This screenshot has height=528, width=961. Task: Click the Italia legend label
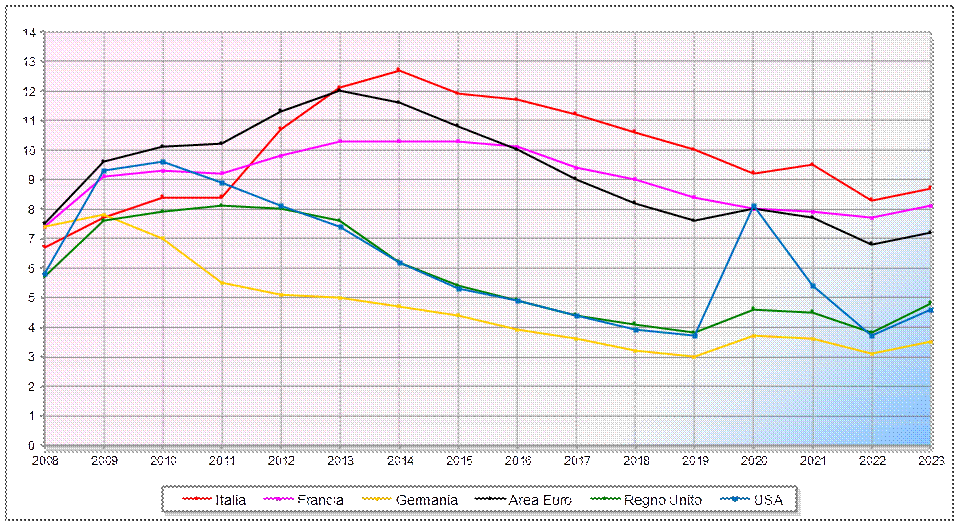coord(230,500)
